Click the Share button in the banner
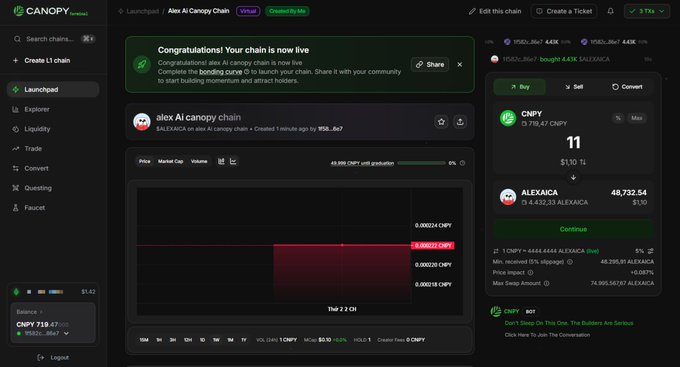680x367 pixels. 430,65
